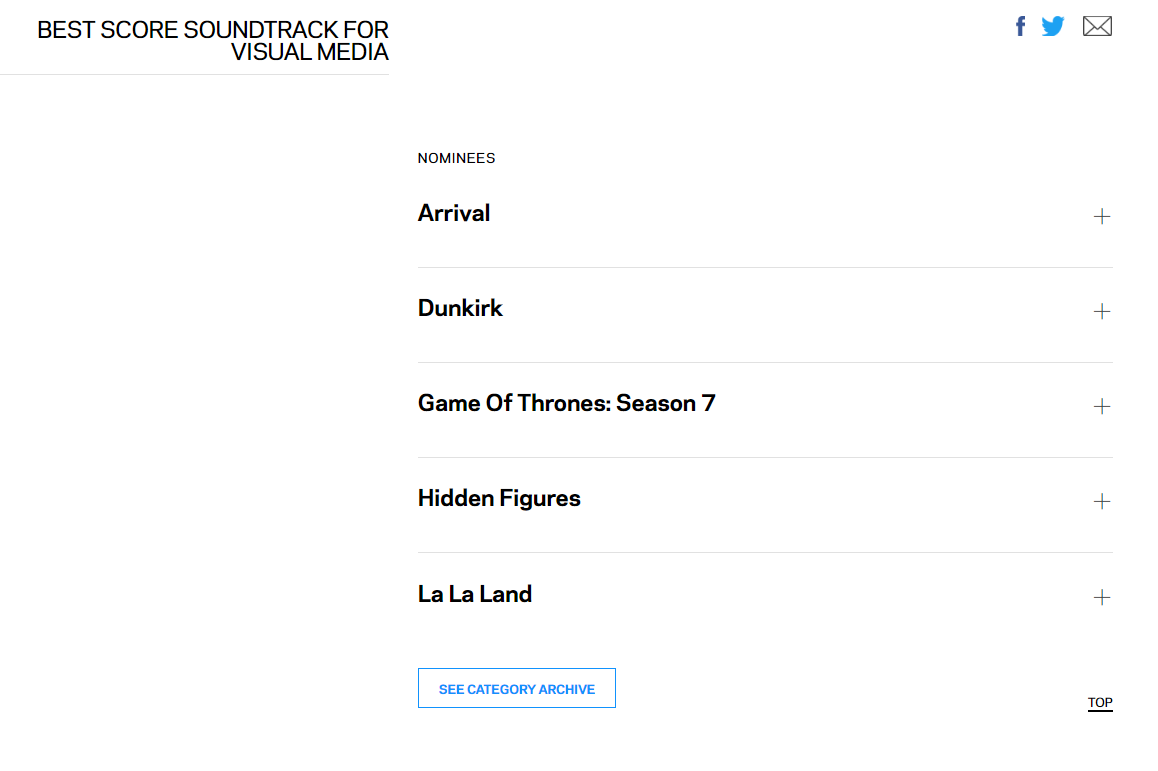Share this category on Facebook

tap(1021, 27)
